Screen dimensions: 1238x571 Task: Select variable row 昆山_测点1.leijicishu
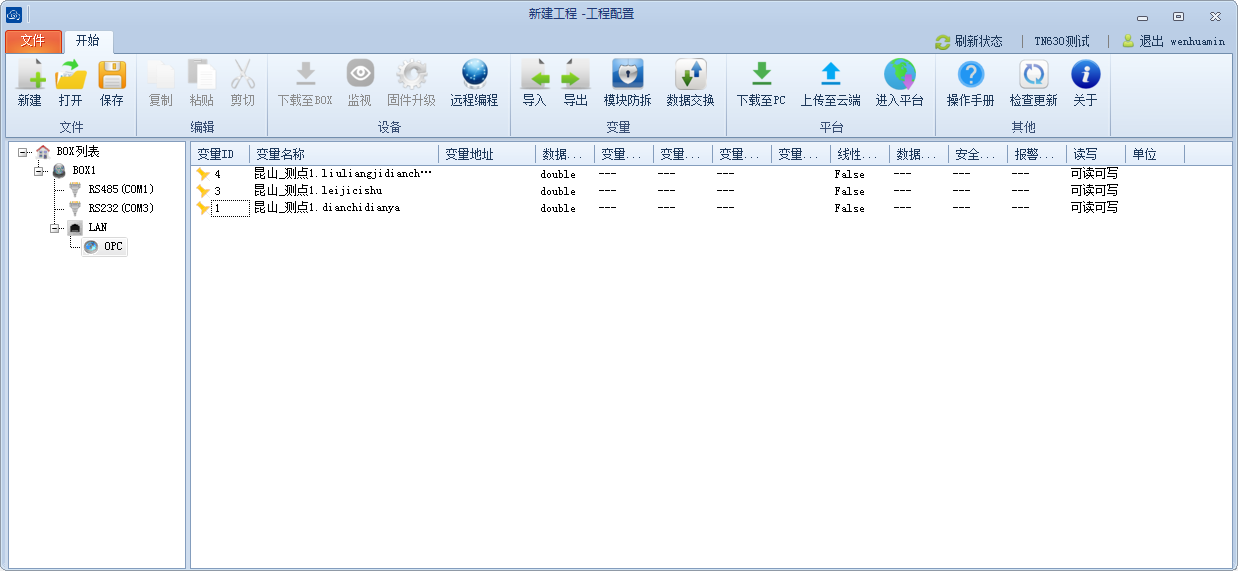click(318, 191)
